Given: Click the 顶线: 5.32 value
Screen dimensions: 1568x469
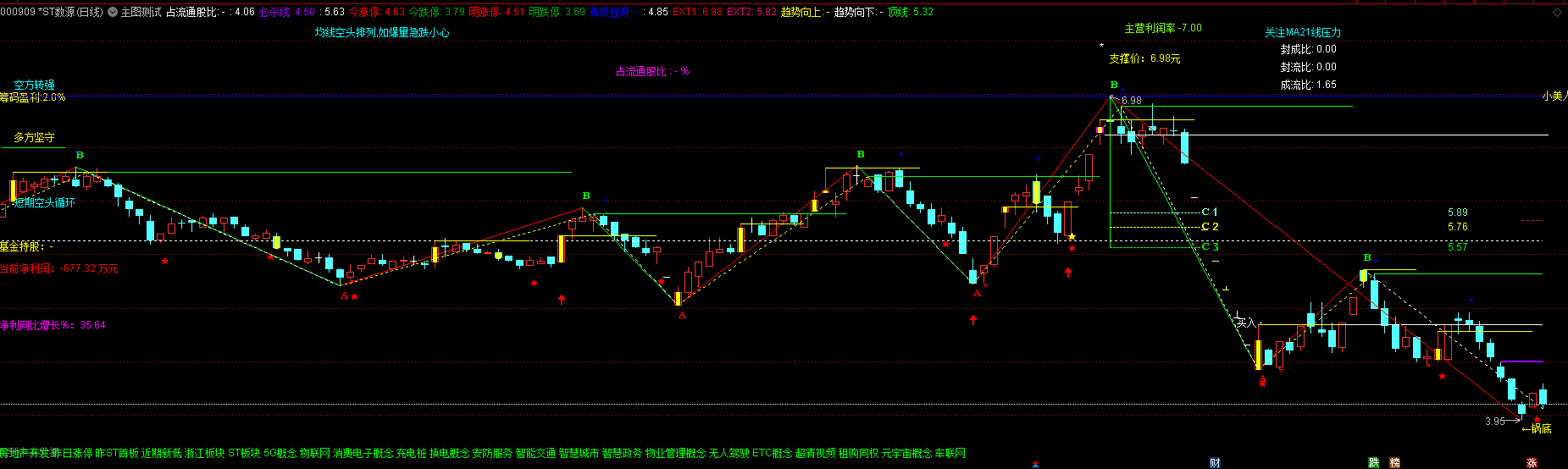Looking at the screenshot, I should tap(911, 12).
